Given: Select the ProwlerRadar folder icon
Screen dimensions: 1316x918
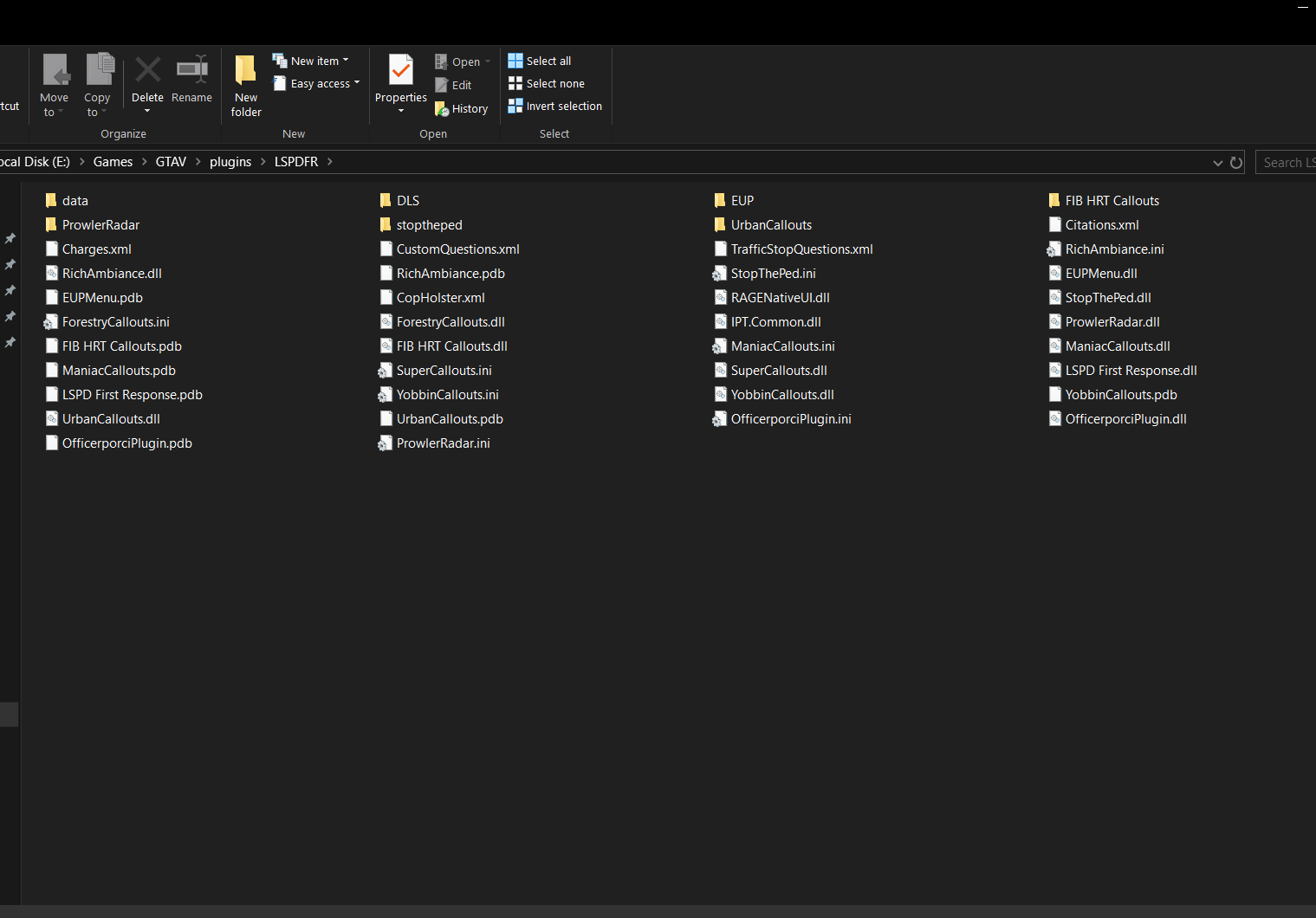Looking at the screenshot, I should coord(51,224).
